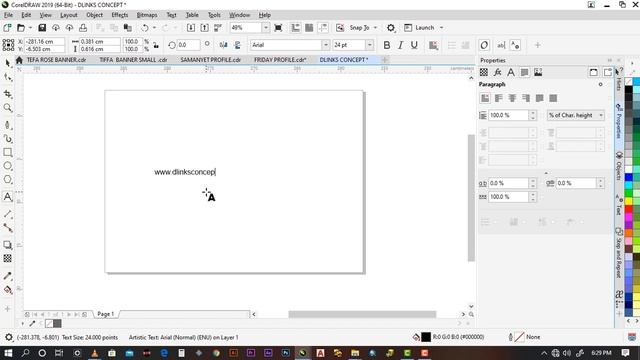Select the Color Eyedropper tool
This screenshot has width=640, height=360.
(x=8, y=276)
